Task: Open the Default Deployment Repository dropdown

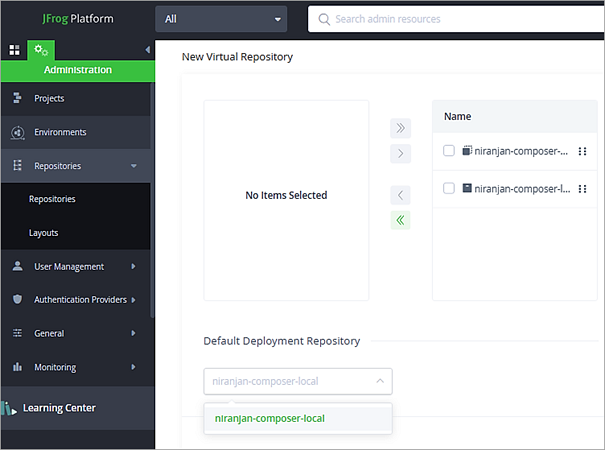Action: pos(297,381)
